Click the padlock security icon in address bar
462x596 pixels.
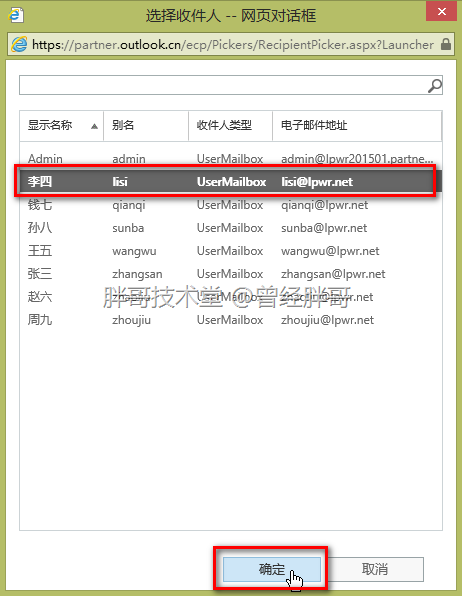click(446, 44)
